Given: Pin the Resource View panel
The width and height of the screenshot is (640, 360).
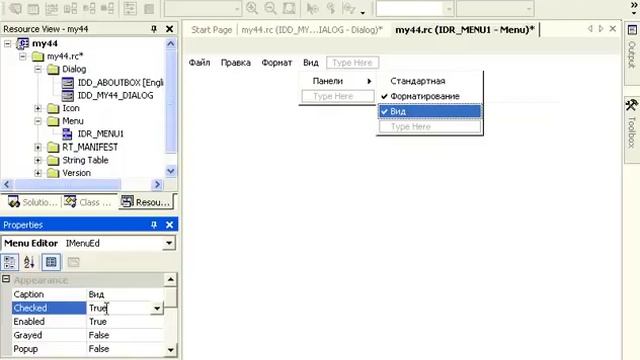Looking at the screenshot, I should point(154,29).
